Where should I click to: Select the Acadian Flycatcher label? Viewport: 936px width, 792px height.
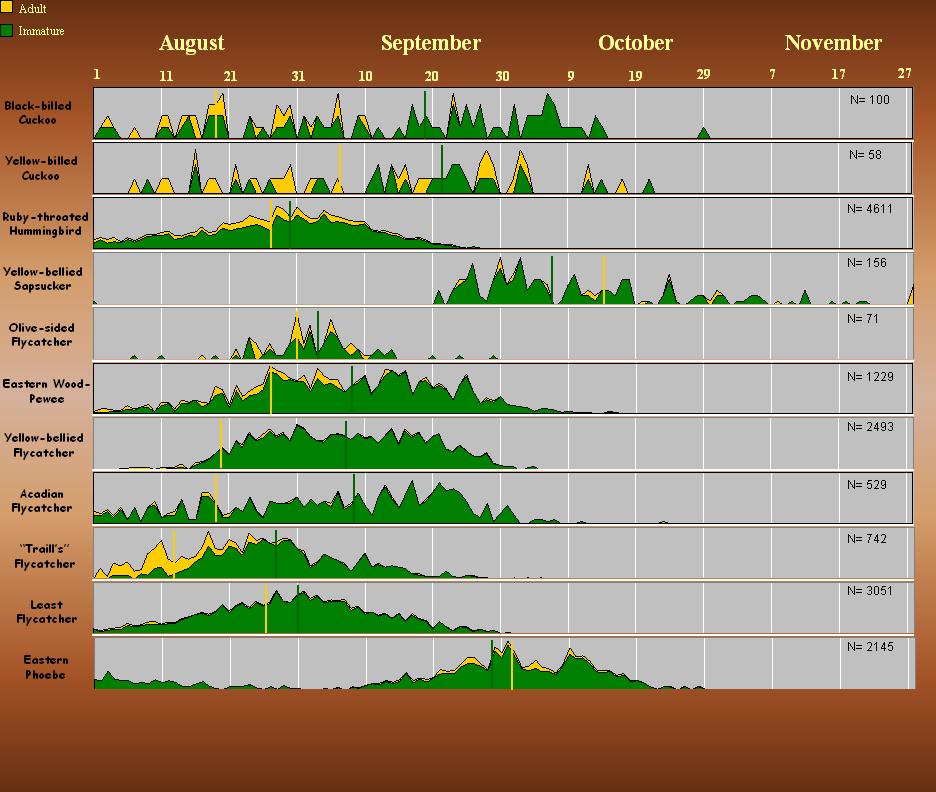click(41, 500)
